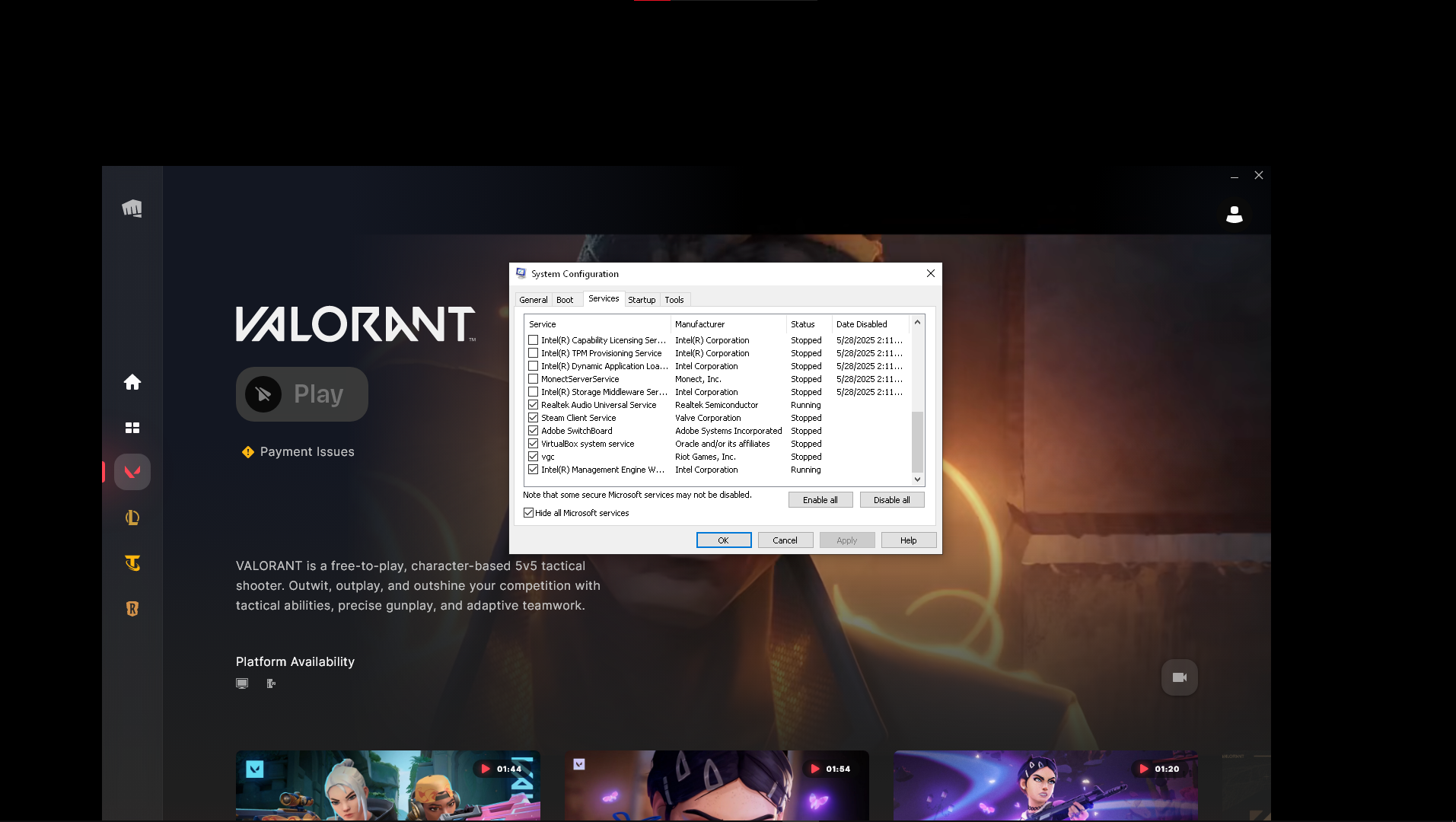Select the 'Oracle and/or its affiliates' cell

[722, 444]
